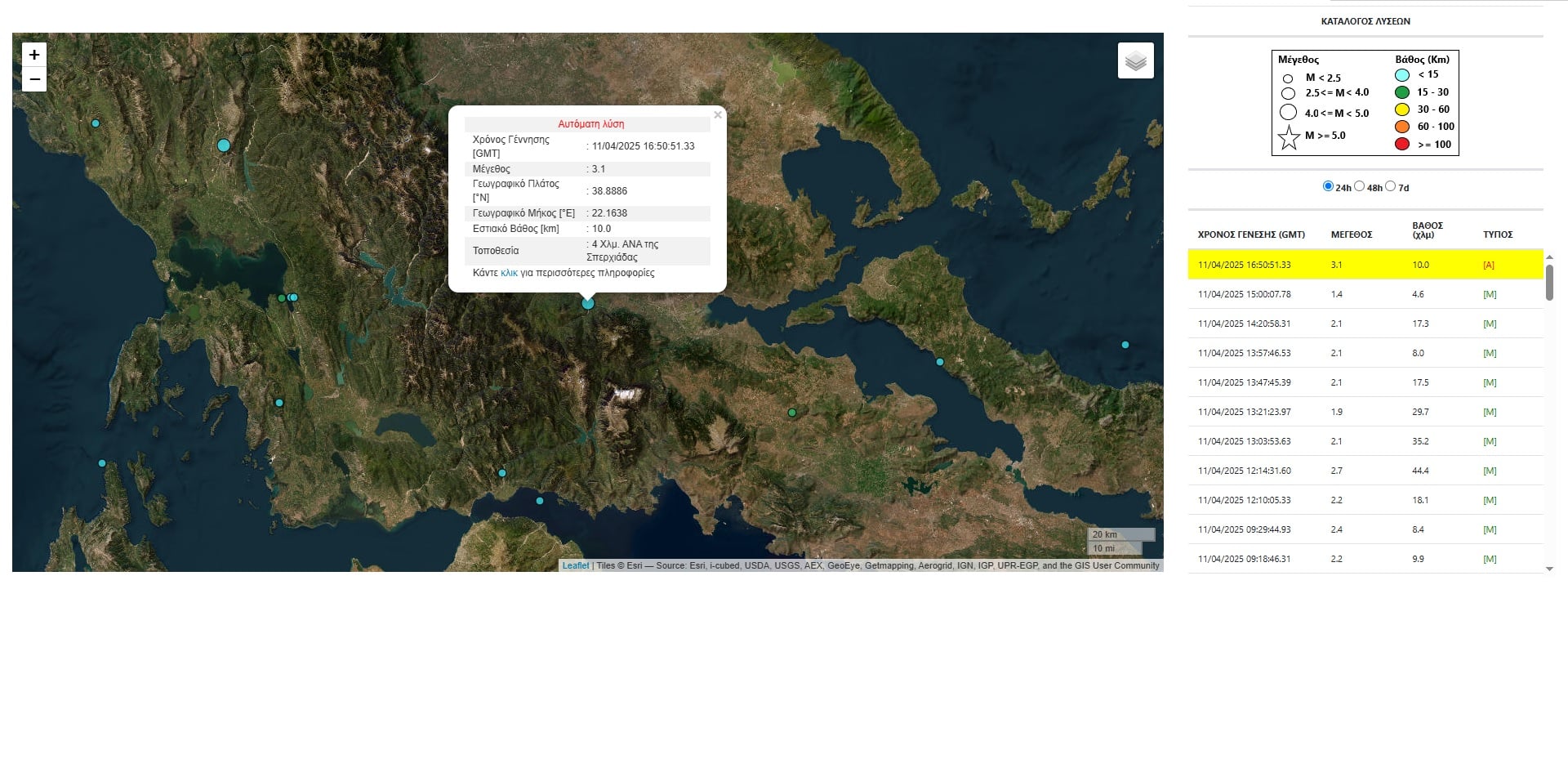Open the Leaflet attribution link
1568x759 pixels.
tap(575, 565)
